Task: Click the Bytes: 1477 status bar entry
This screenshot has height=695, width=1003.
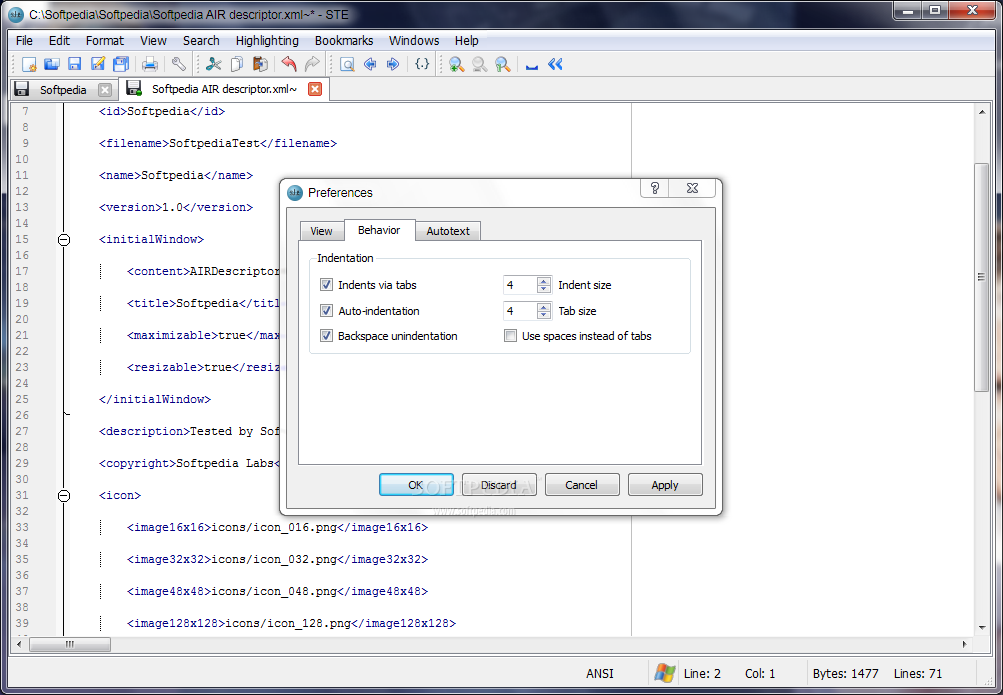Action: 845,673
